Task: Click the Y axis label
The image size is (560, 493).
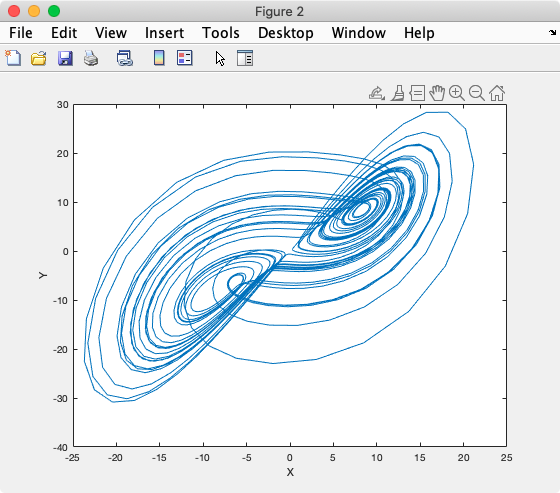Action: pos(43,275)
